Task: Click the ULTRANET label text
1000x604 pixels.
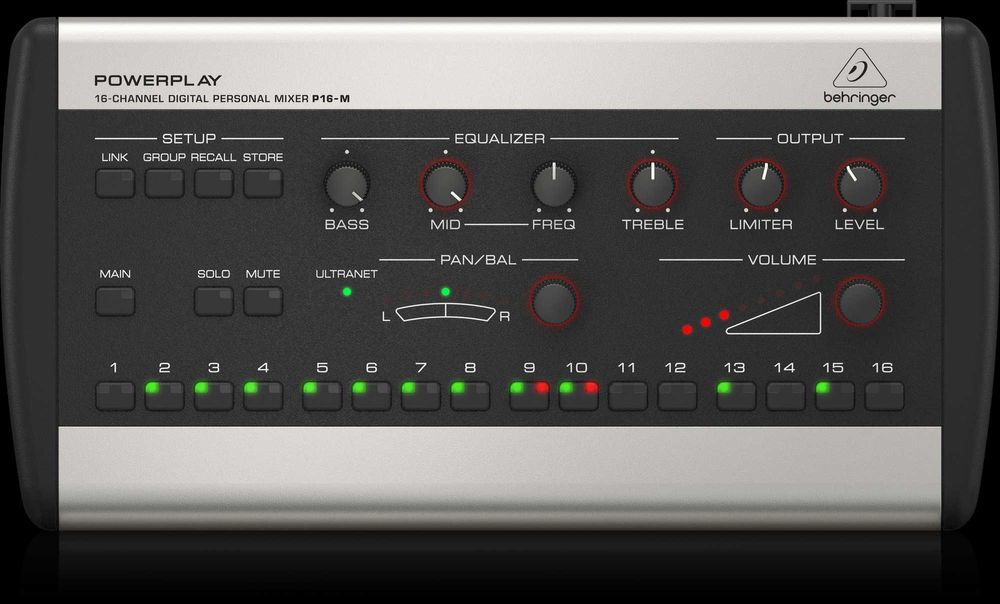Action: pos(346,274)
